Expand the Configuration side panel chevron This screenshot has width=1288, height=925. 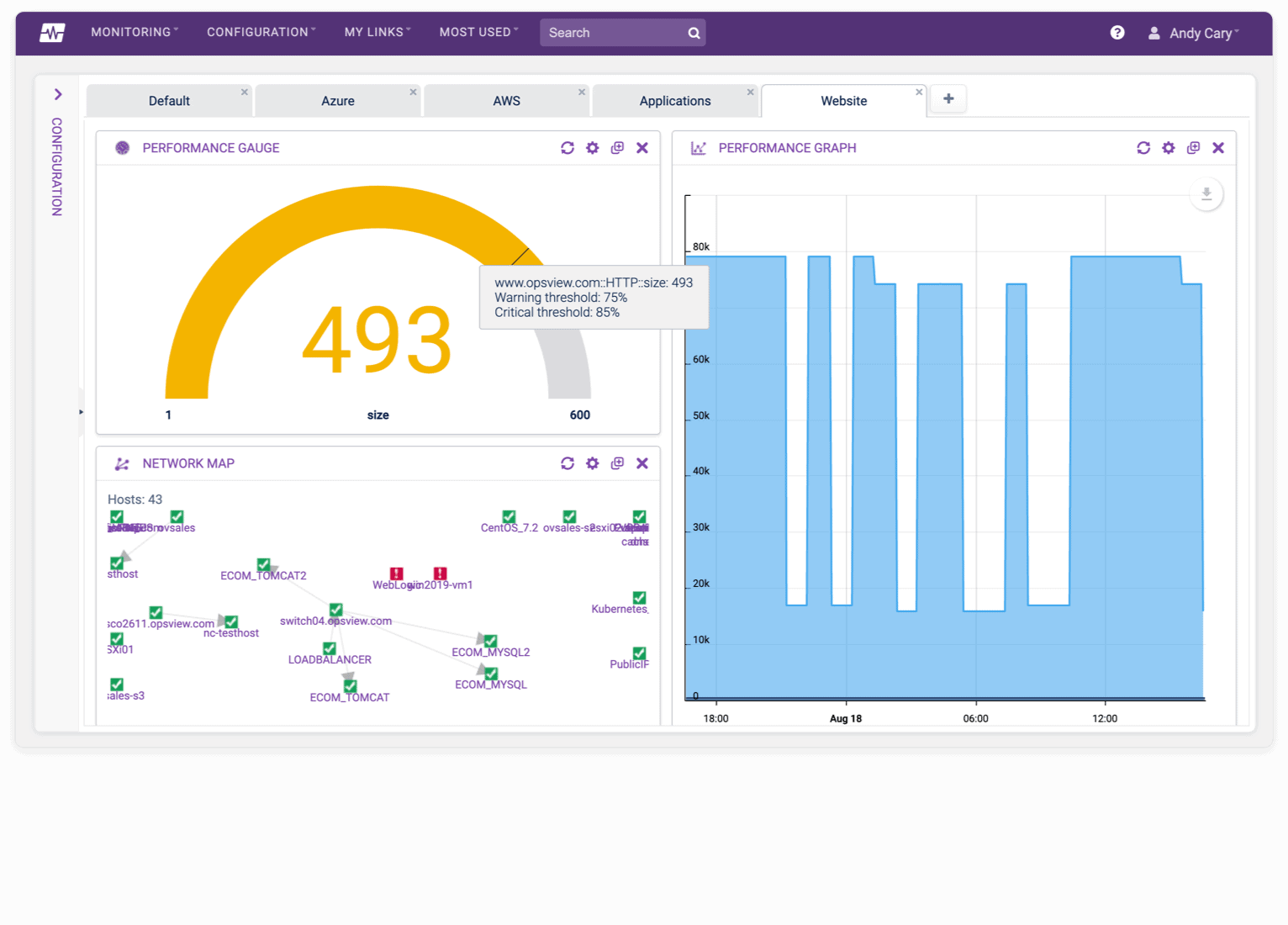click(x=58, y=94)
